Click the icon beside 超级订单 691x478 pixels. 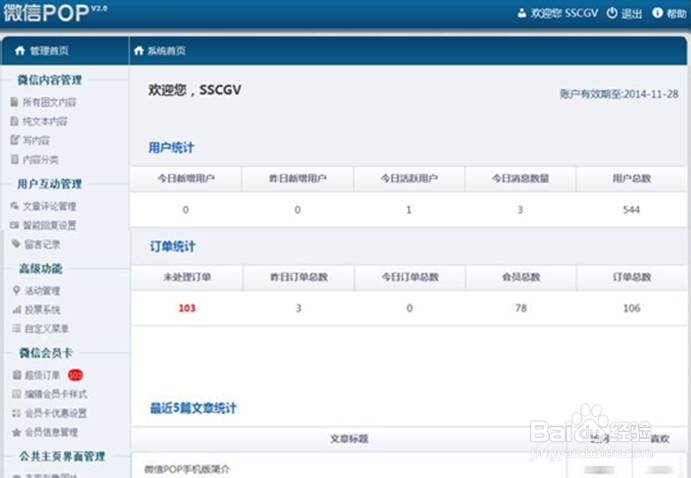pyautogui.click(x=17, y=375)
